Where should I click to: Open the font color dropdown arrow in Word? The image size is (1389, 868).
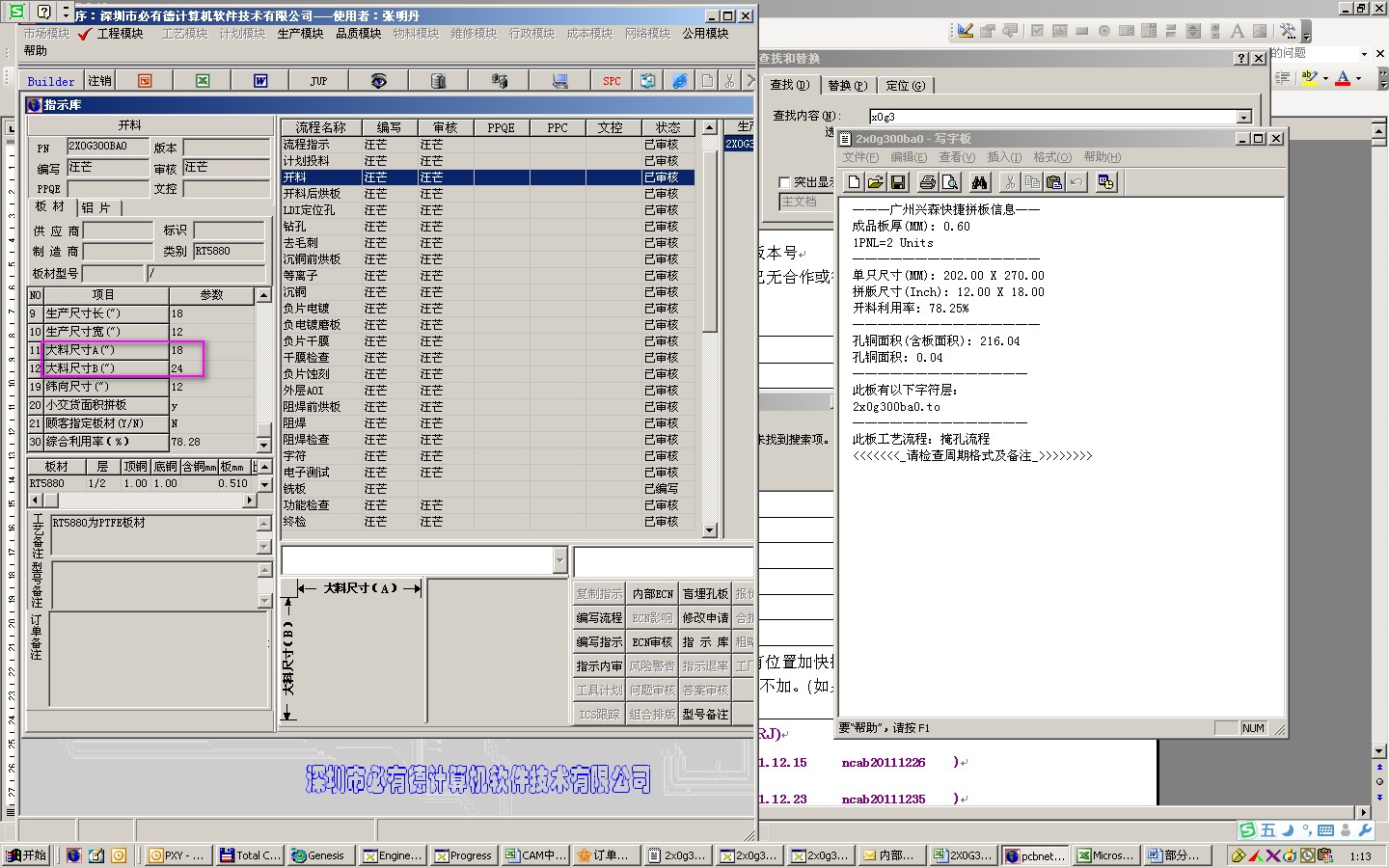1358,78
